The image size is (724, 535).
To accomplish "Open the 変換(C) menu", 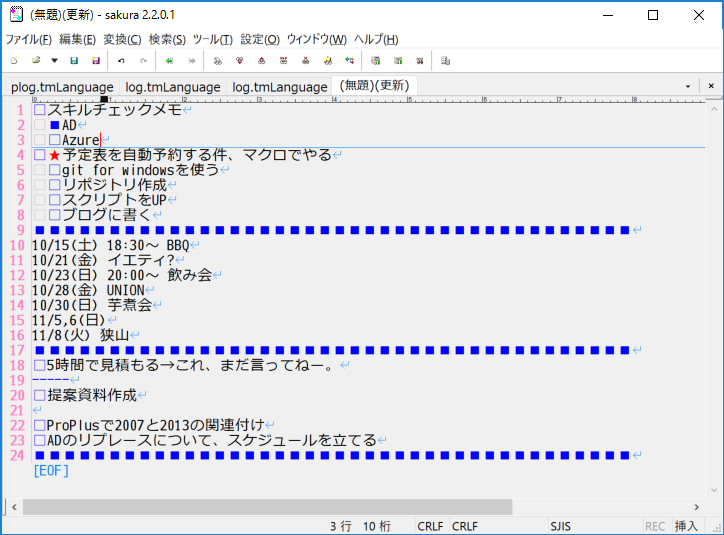I will (x=122, y=40).
